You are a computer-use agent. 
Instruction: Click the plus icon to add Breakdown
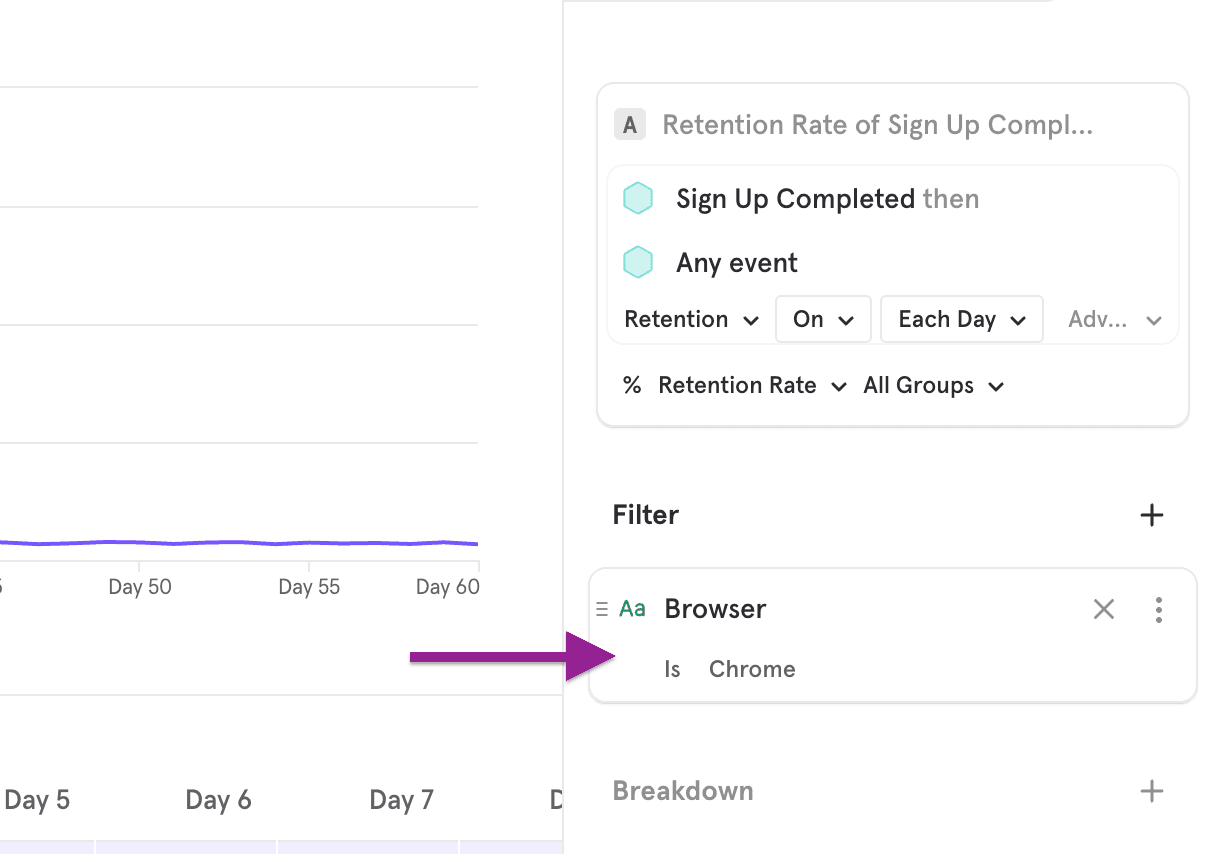pyautogui.click(x=1152, y=791)
